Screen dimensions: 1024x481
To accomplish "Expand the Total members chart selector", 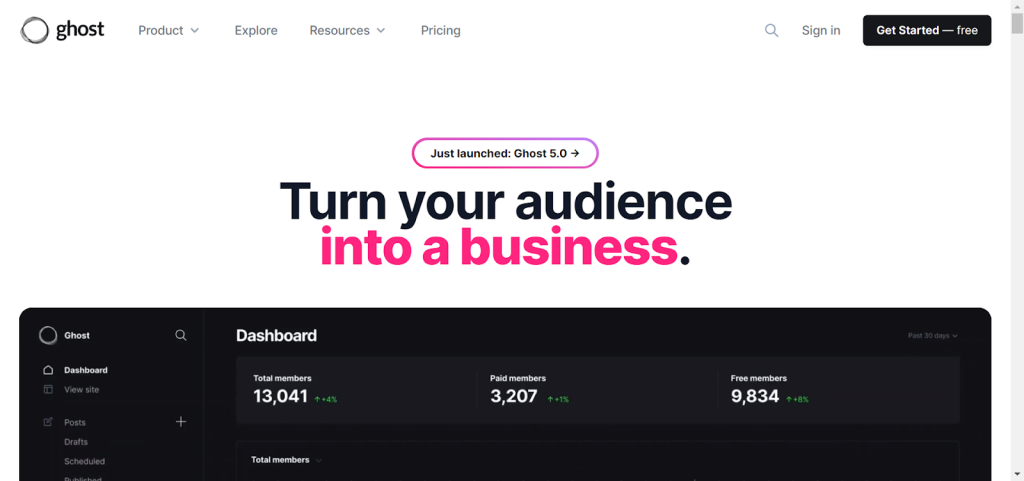I will (287, 460).
